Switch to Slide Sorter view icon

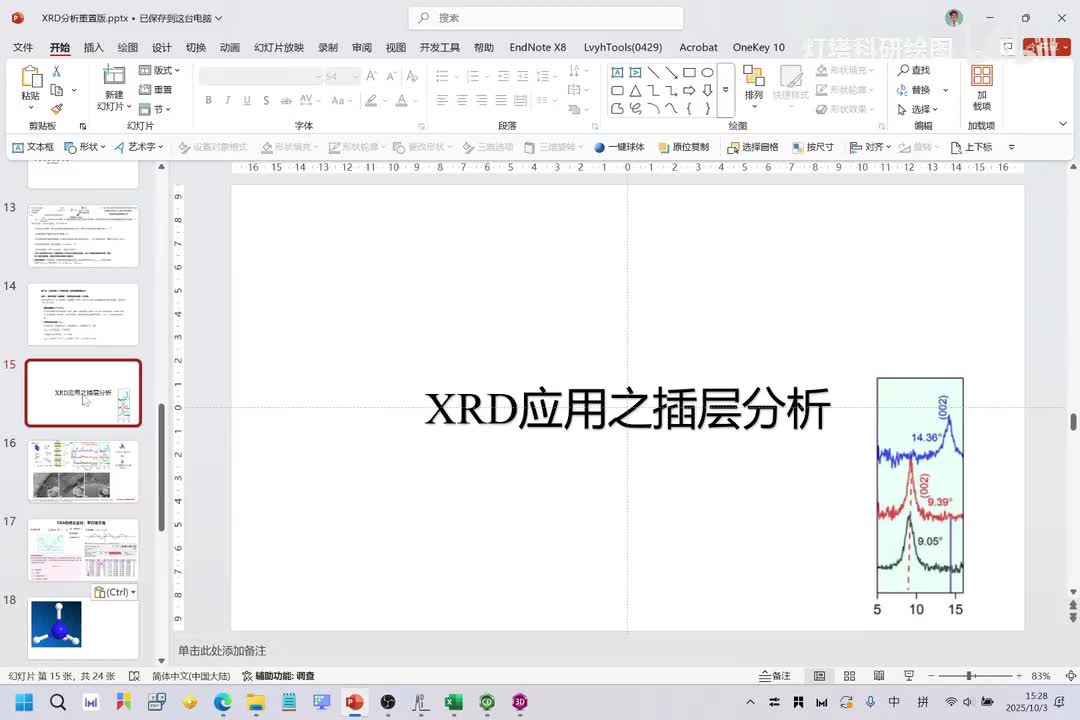click(849, 676)
